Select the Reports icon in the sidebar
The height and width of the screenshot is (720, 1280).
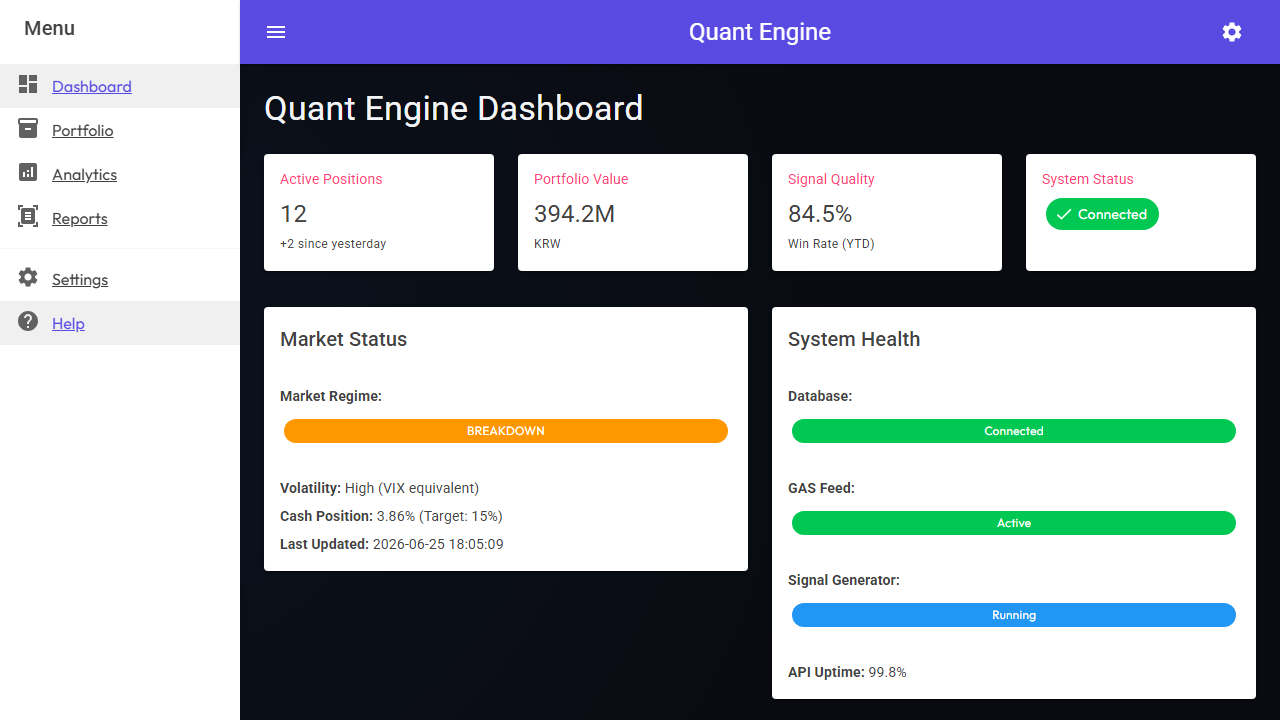coord(28,217)
